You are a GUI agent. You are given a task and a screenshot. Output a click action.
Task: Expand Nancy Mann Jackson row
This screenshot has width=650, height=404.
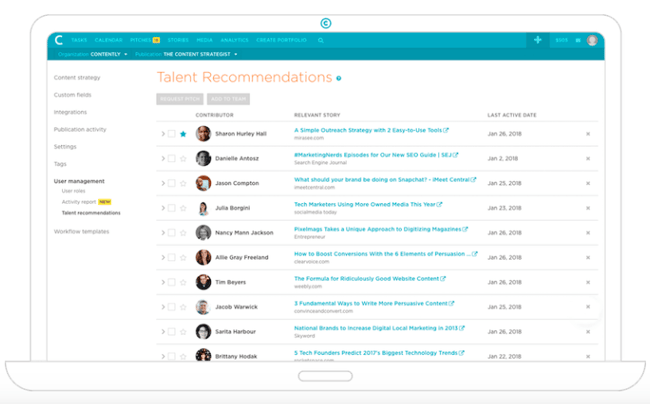coord(163,233)
